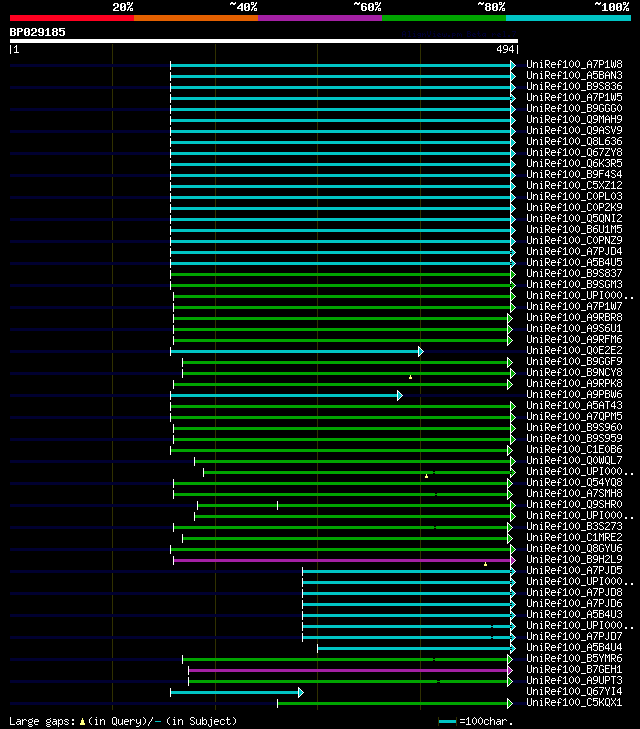The width and height of the screenshot is (640, 729).
Task: Choose the UniRef100_Q6K3R5 label
Action: pyautogui.click(x=574, y=163)
